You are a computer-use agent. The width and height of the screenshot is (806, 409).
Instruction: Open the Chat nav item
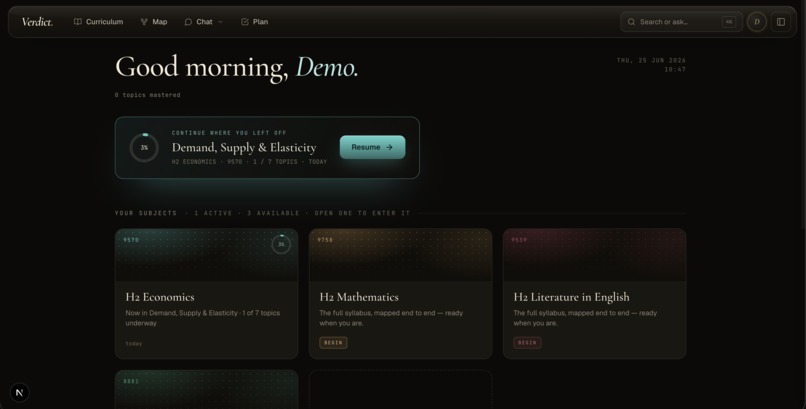(204, 22)
